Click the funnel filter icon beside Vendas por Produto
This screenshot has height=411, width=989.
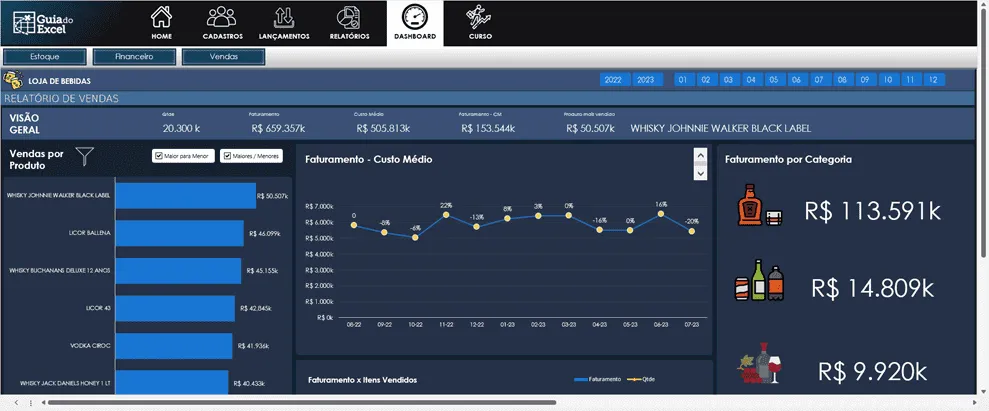pos(85,156)
